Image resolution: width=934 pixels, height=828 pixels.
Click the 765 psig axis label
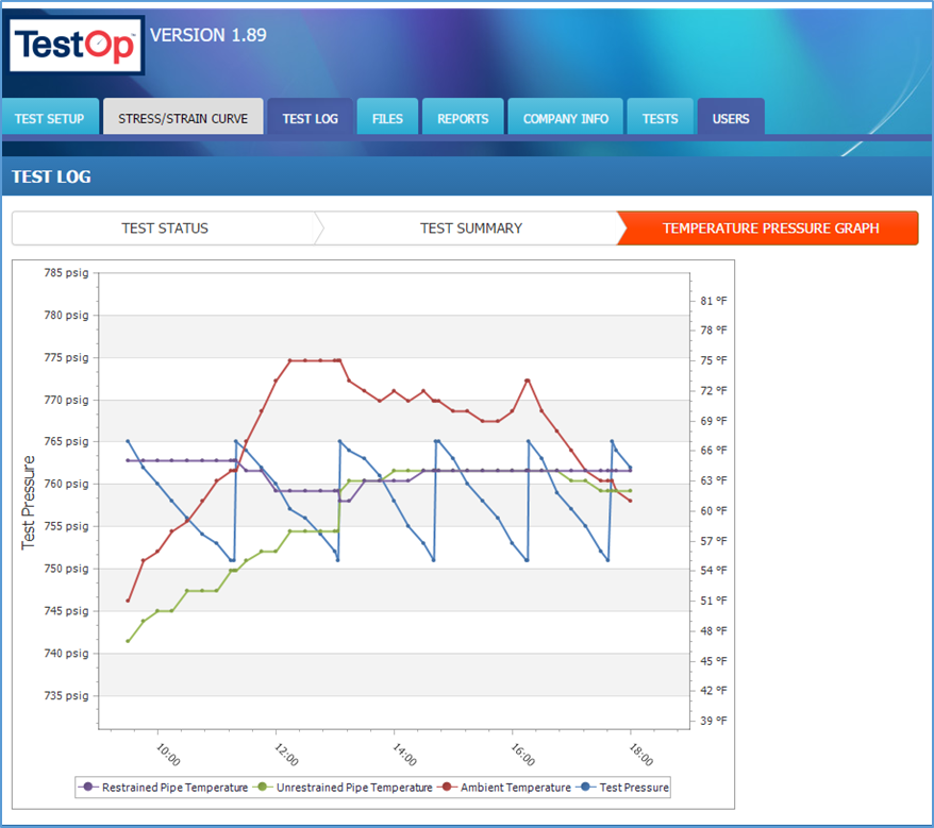tap(67, 441)
